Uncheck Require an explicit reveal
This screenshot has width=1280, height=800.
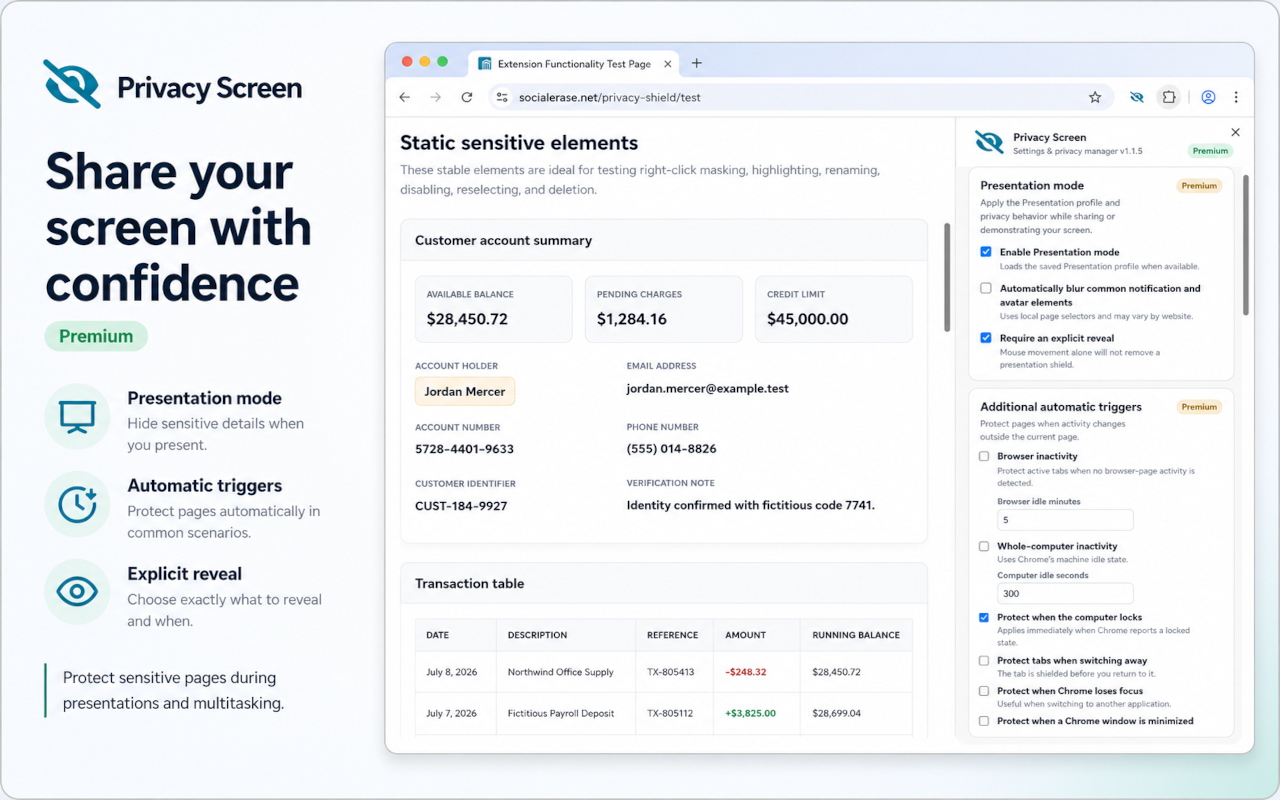(x=986, y=338)
